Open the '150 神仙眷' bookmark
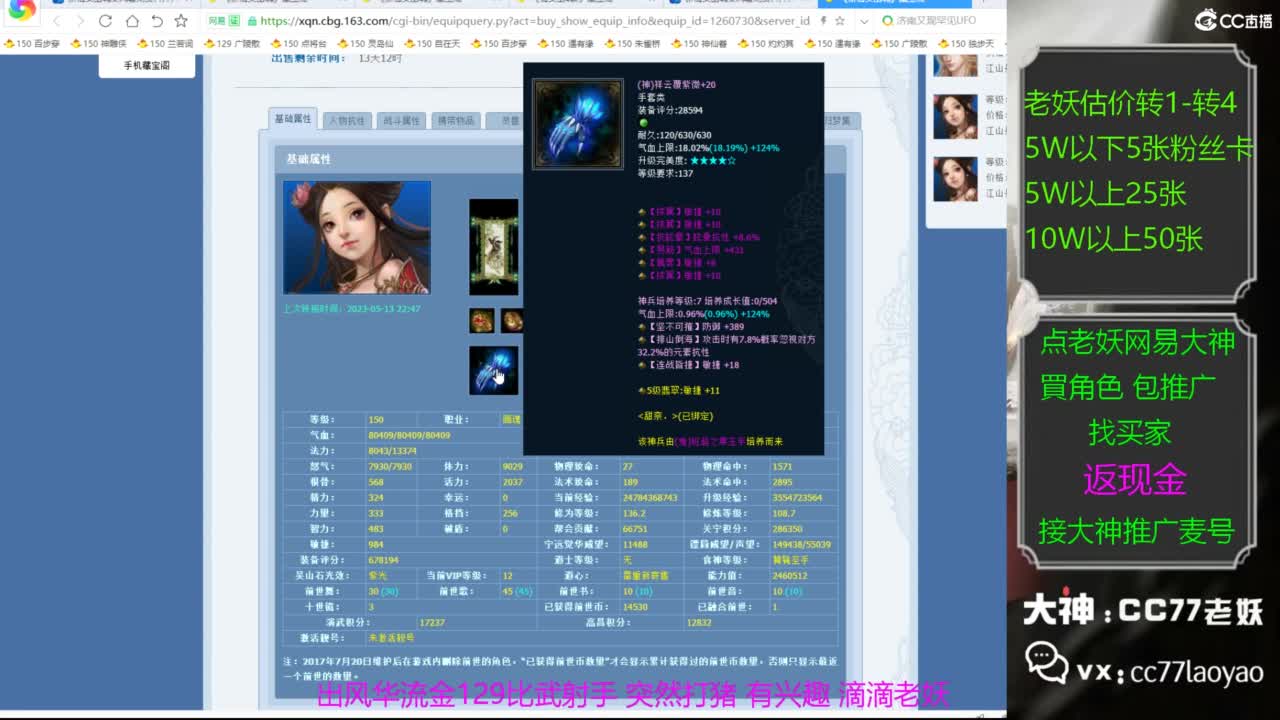 point(699,44)
